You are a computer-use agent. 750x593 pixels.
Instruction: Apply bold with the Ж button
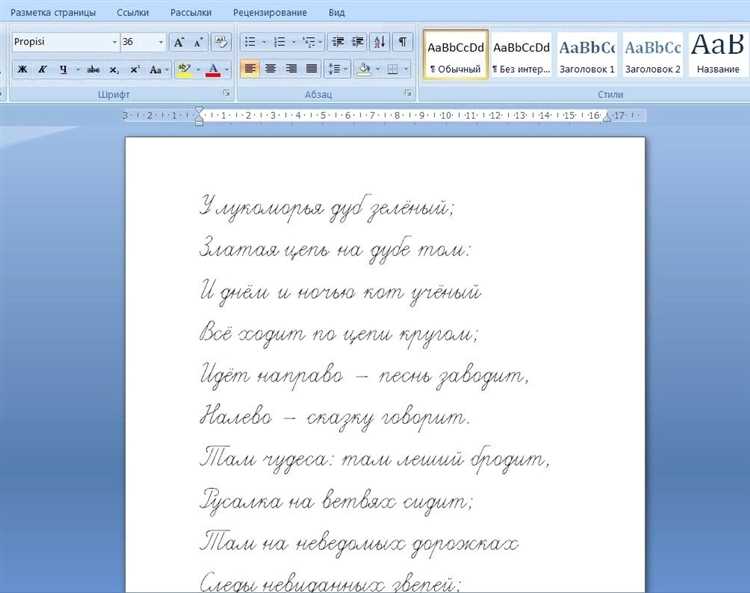pos(22,70)
